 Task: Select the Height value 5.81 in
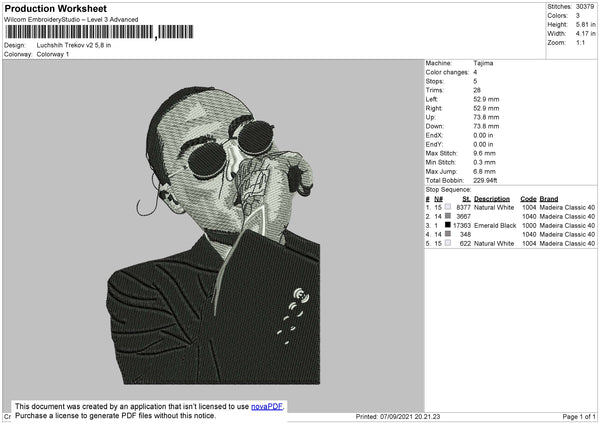[x=586, y=24]
